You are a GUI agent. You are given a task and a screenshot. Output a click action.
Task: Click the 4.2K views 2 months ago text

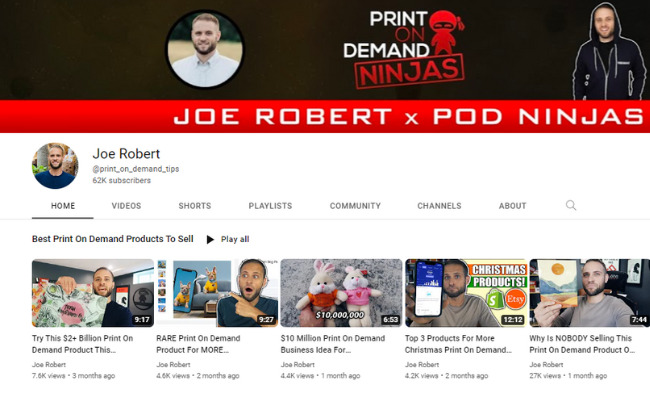[x=446, y=376]
